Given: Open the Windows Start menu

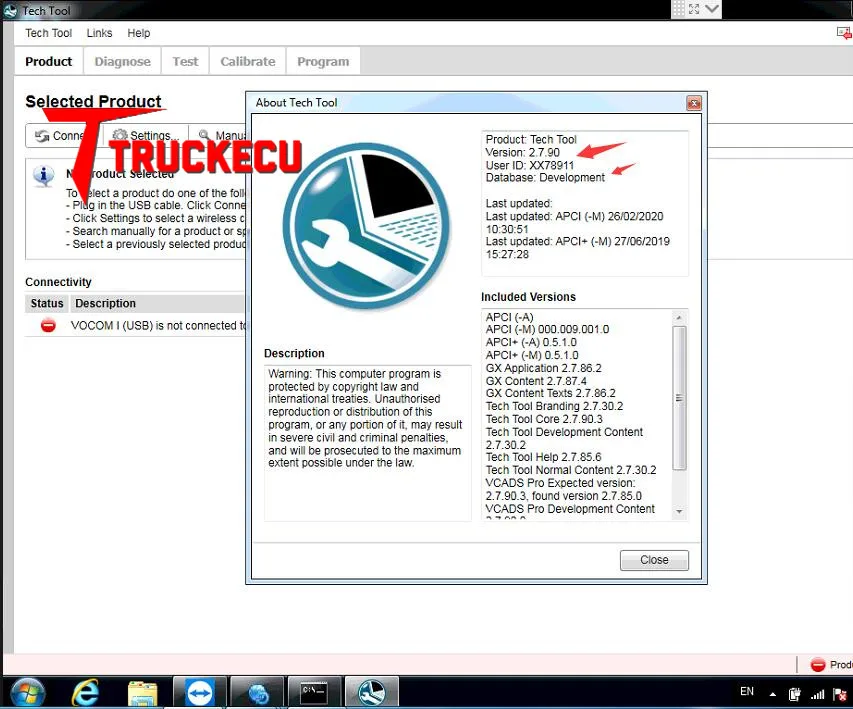Looking at the screenshot, I should [x=27, y=693].
